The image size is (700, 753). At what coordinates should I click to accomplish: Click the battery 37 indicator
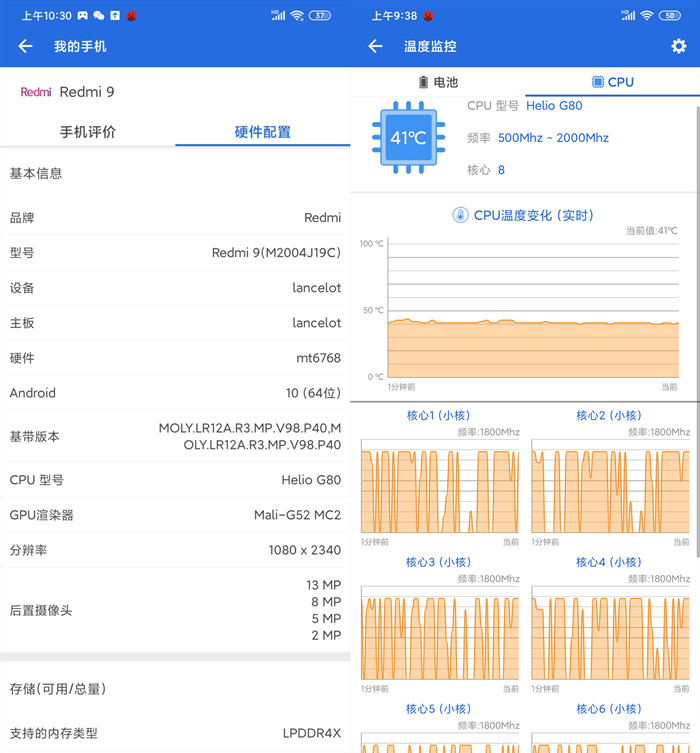(x=320, y=15)
